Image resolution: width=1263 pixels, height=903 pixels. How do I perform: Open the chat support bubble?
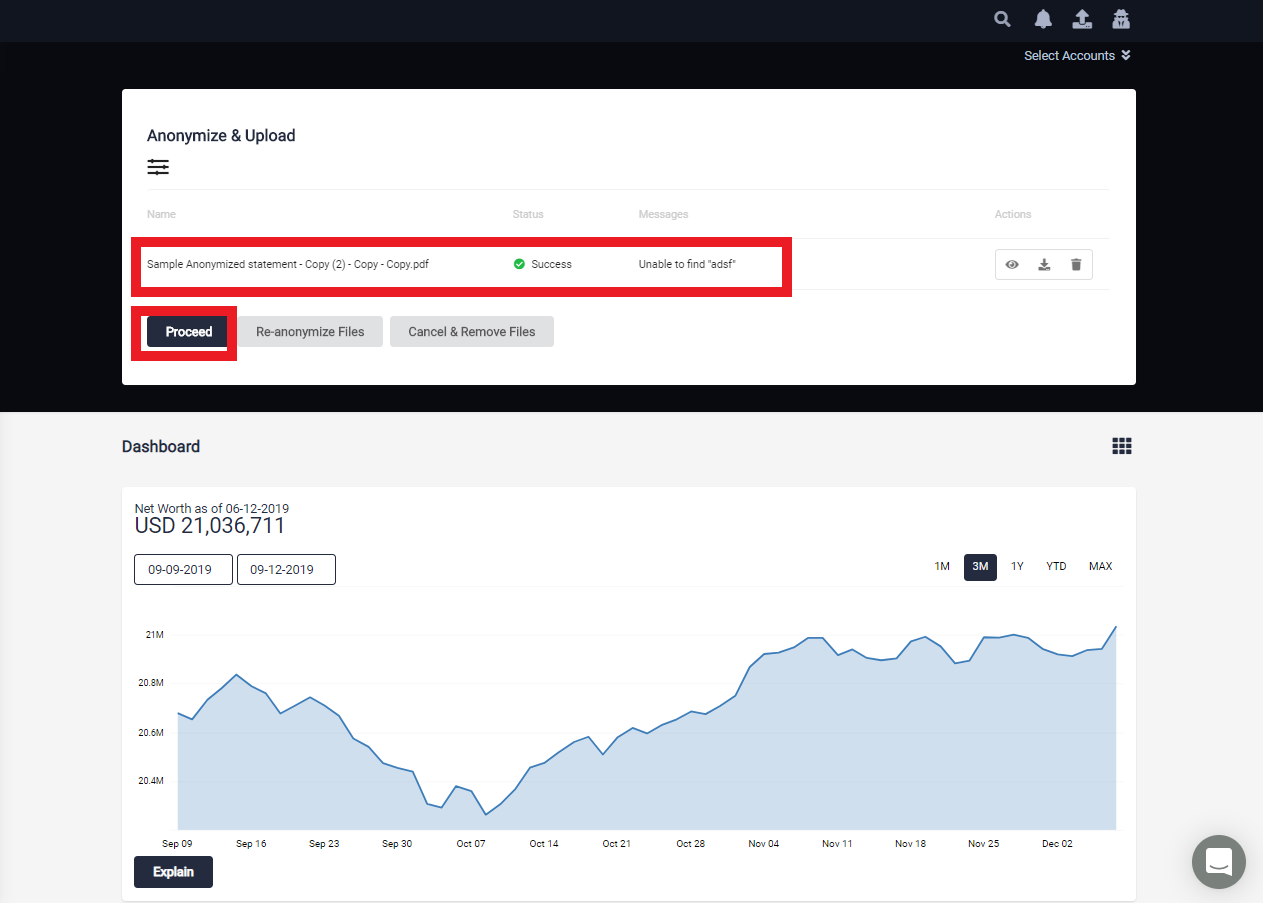1219,862
